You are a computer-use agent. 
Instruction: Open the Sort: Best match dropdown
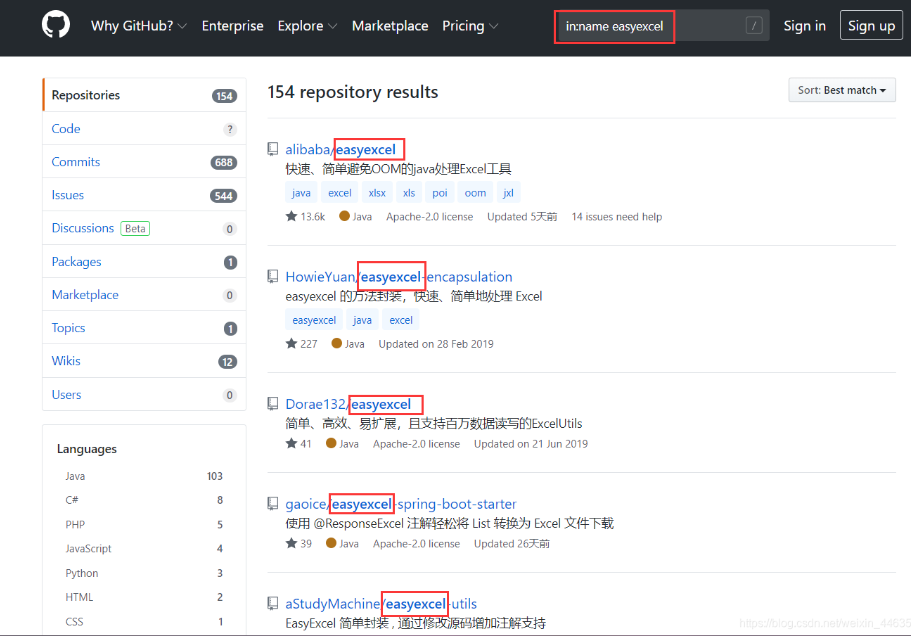(841, 90)
